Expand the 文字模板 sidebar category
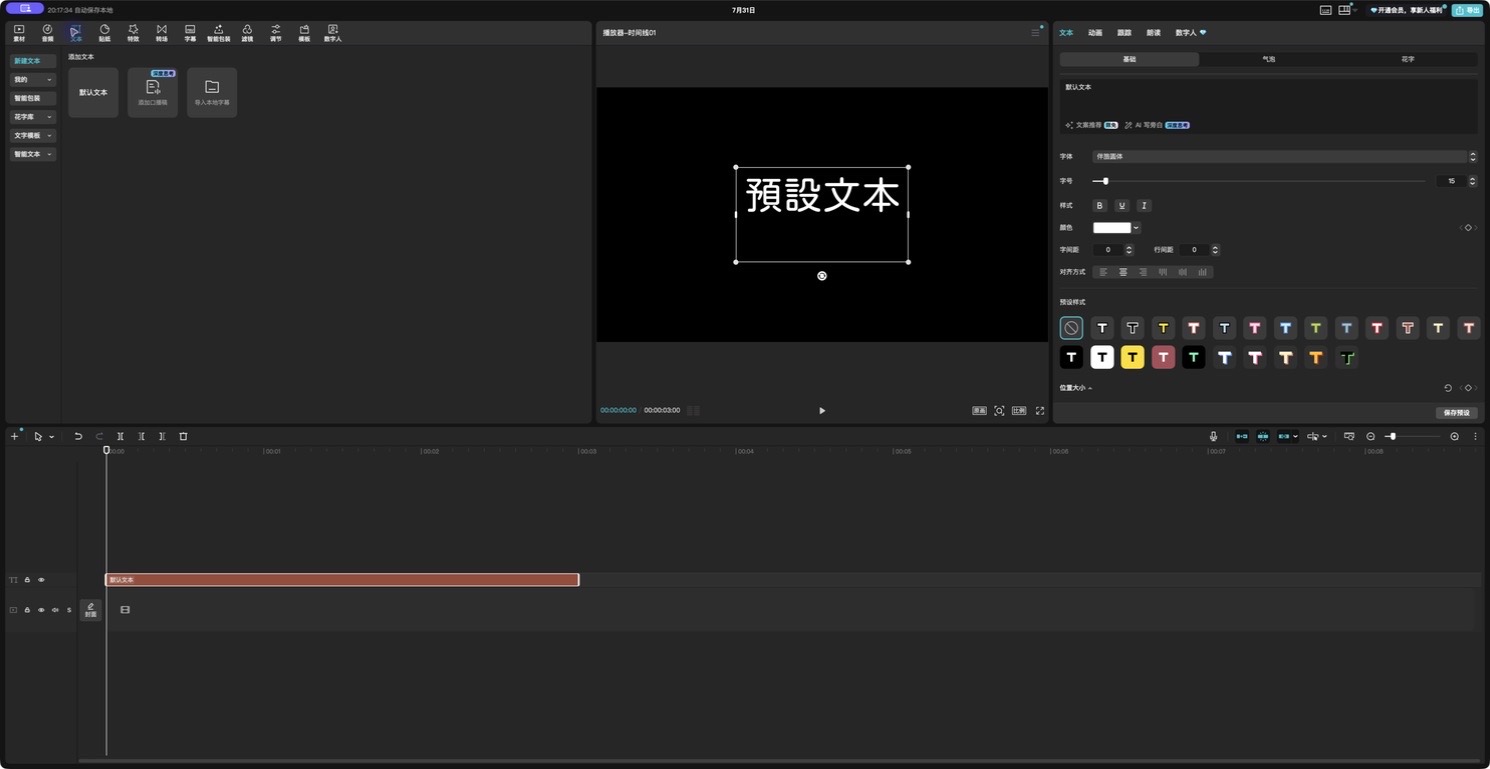Viewport: 1490px width, 769px height. (33, 135)
